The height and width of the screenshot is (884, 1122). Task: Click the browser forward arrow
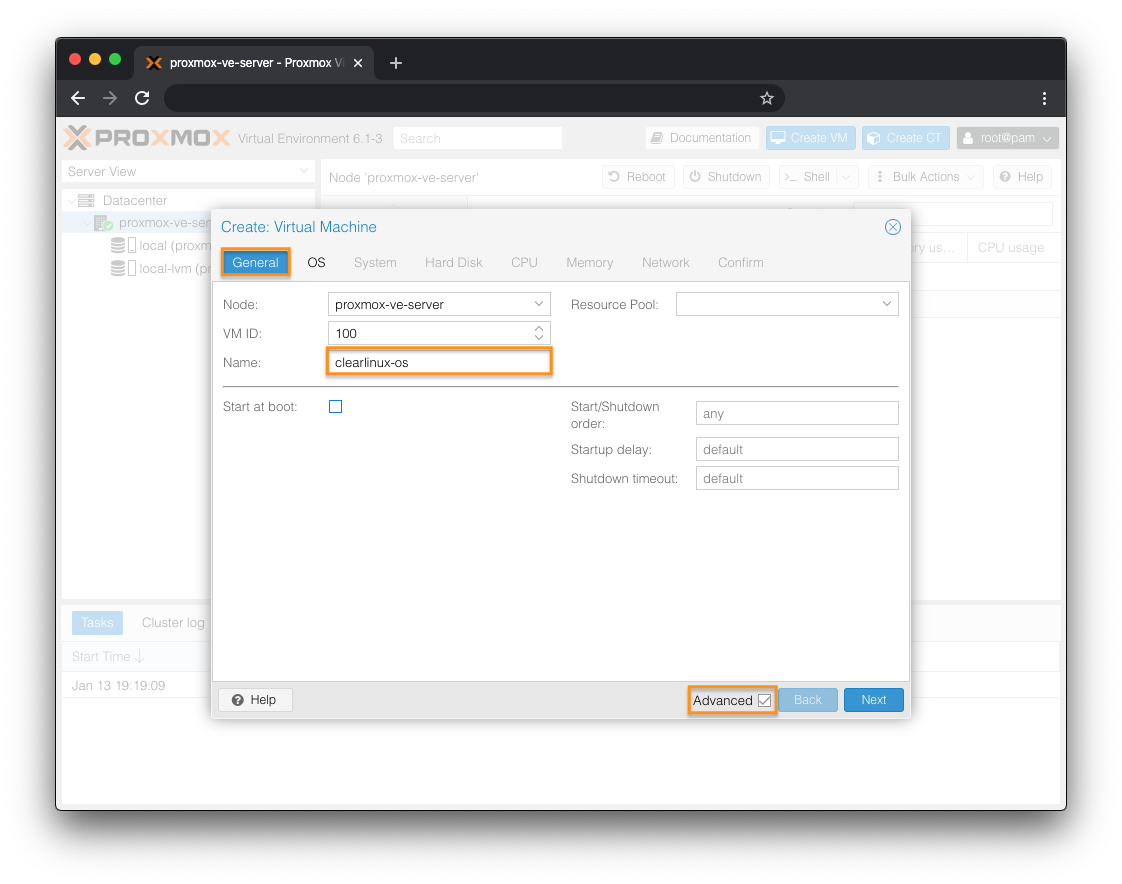tap(109, 98)
